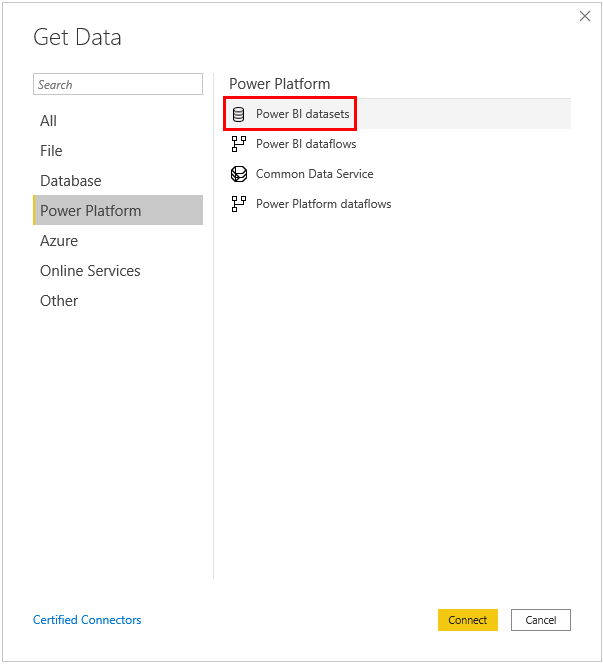Select the File category

click(x=118, y=151)
